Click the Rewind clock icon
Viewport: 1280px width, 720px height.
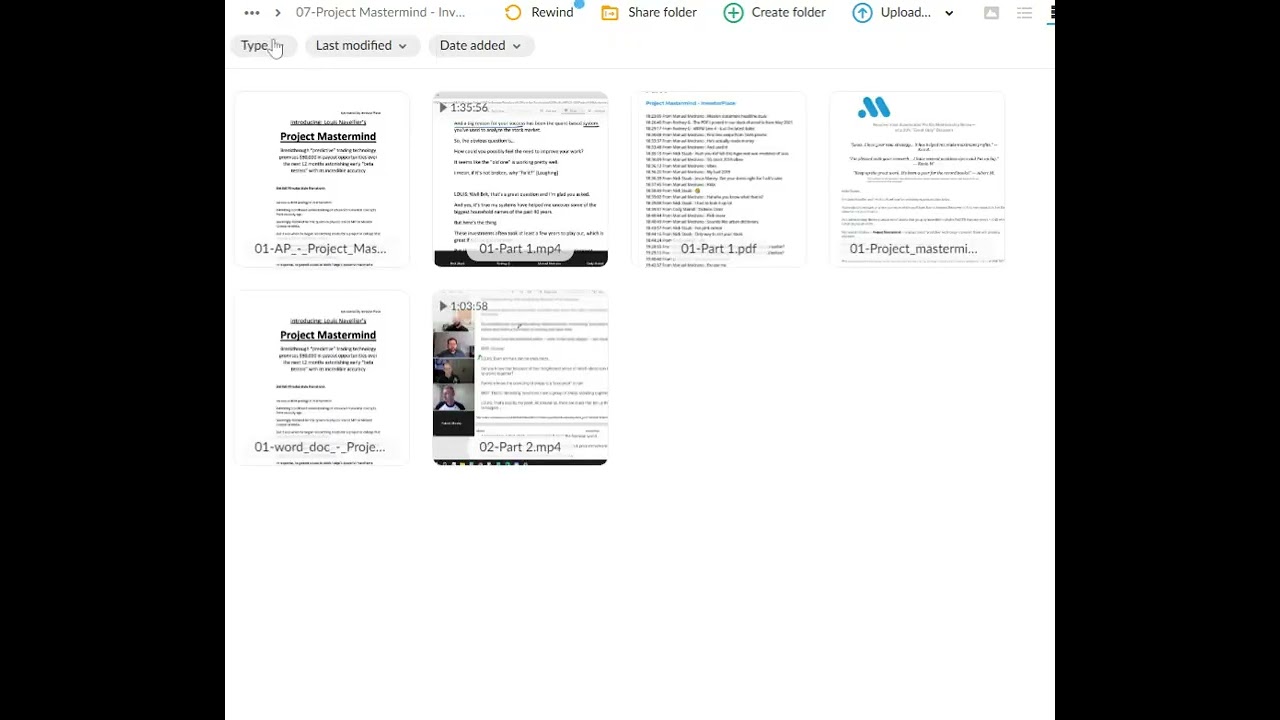tap(513, 13)
